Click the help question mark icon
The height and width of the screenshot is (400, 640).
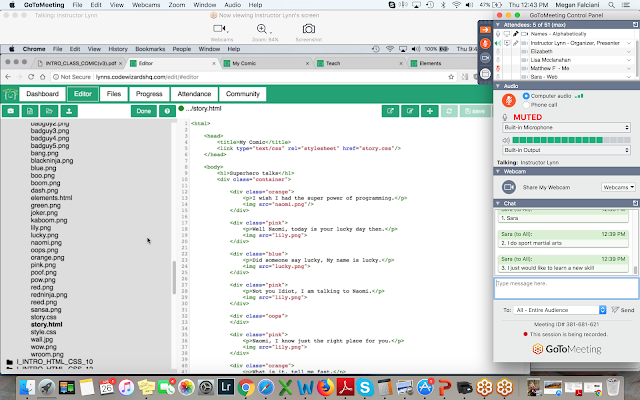tap(167, 111)
